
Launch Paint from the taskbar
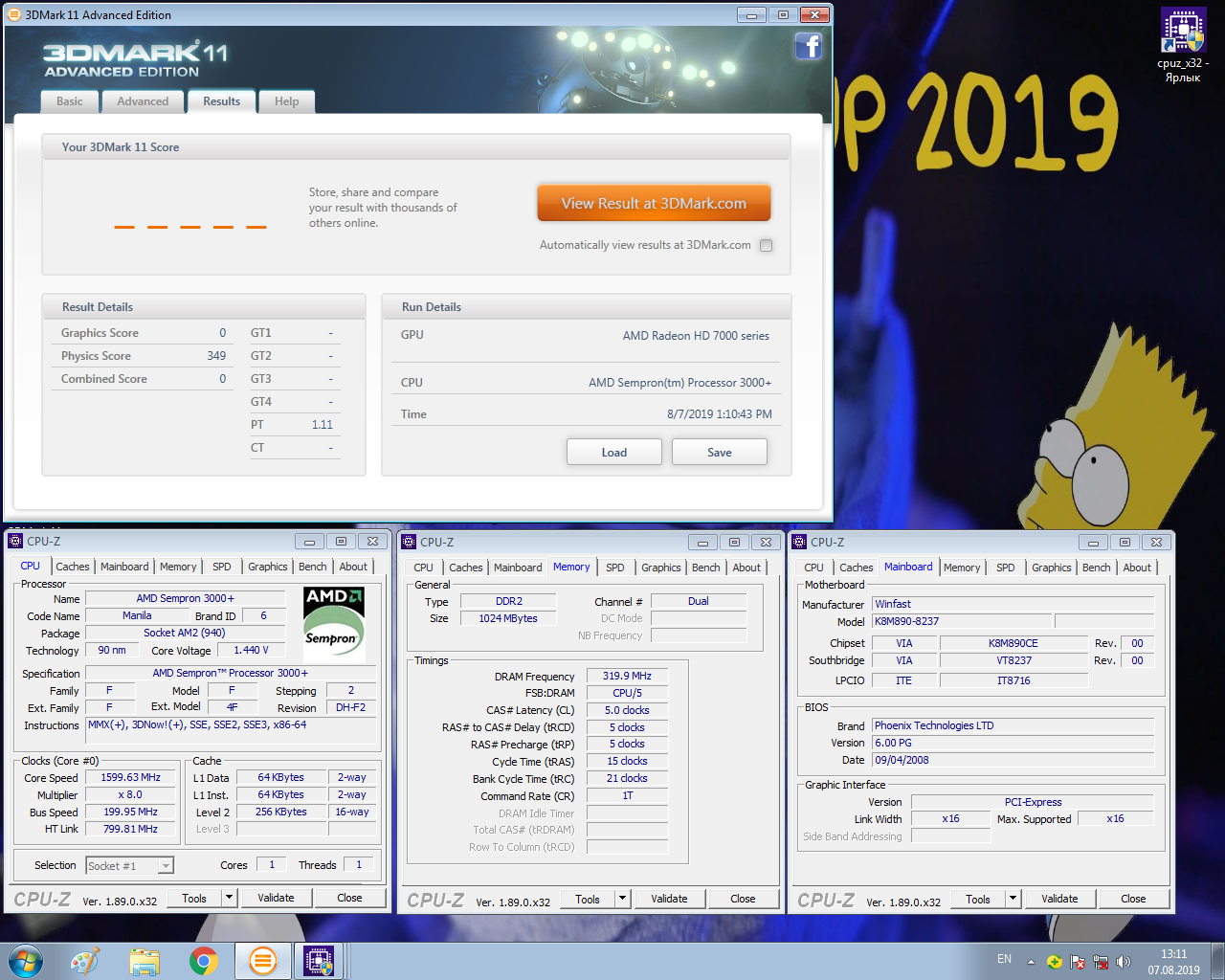[85, 961]
